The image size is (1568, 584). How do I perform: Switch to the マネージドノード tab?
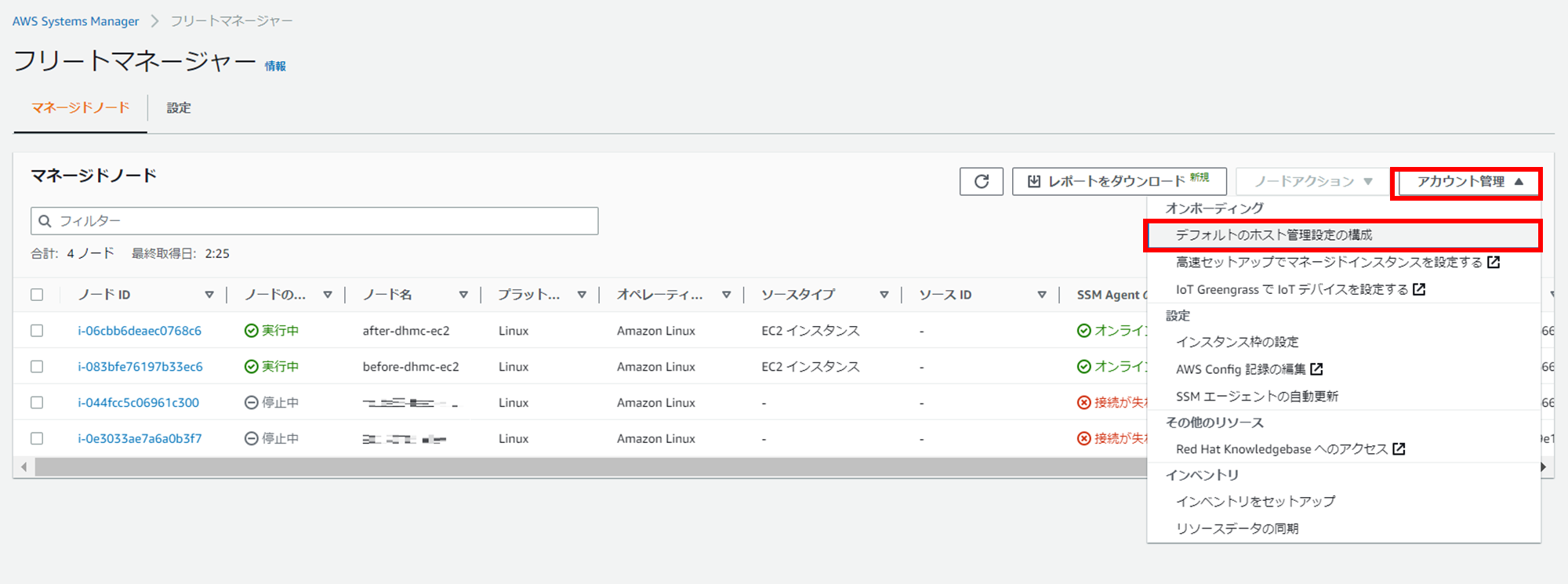[80, 107]
